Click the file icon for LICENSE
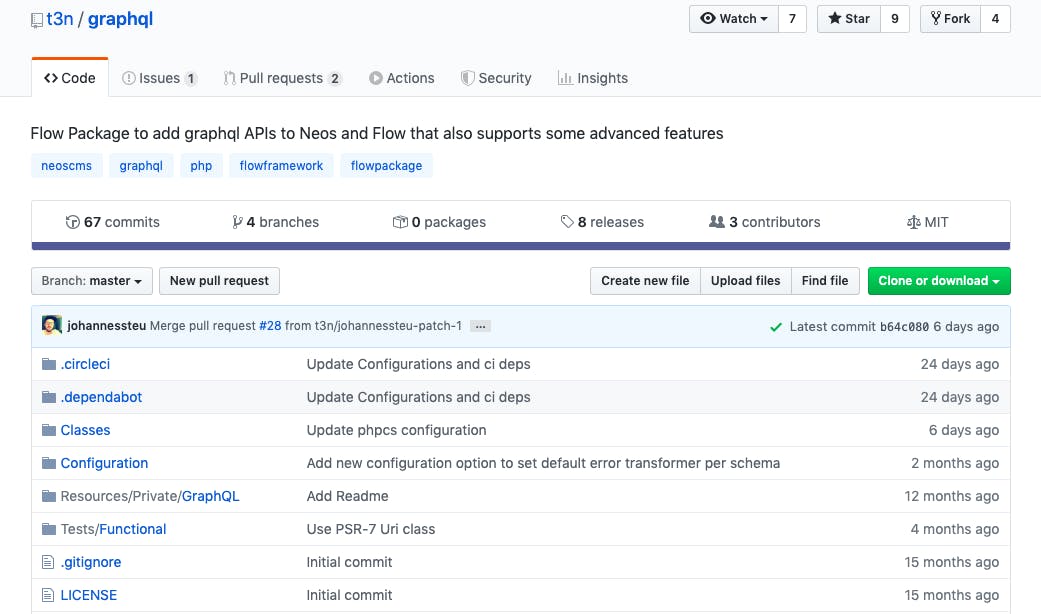The height and width of the screenshot is (614, 1041). (x=48, y=595)
